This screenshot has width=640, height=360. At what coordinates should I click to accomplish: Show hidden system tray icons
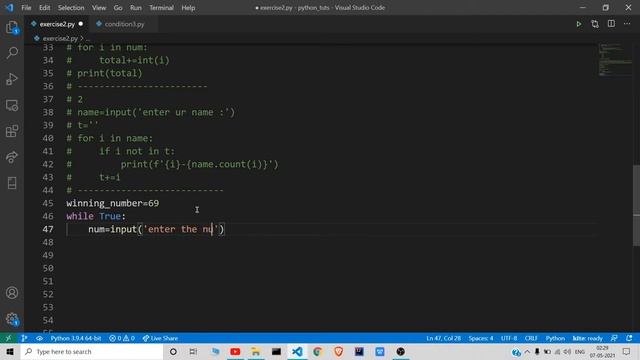(527, 351)
